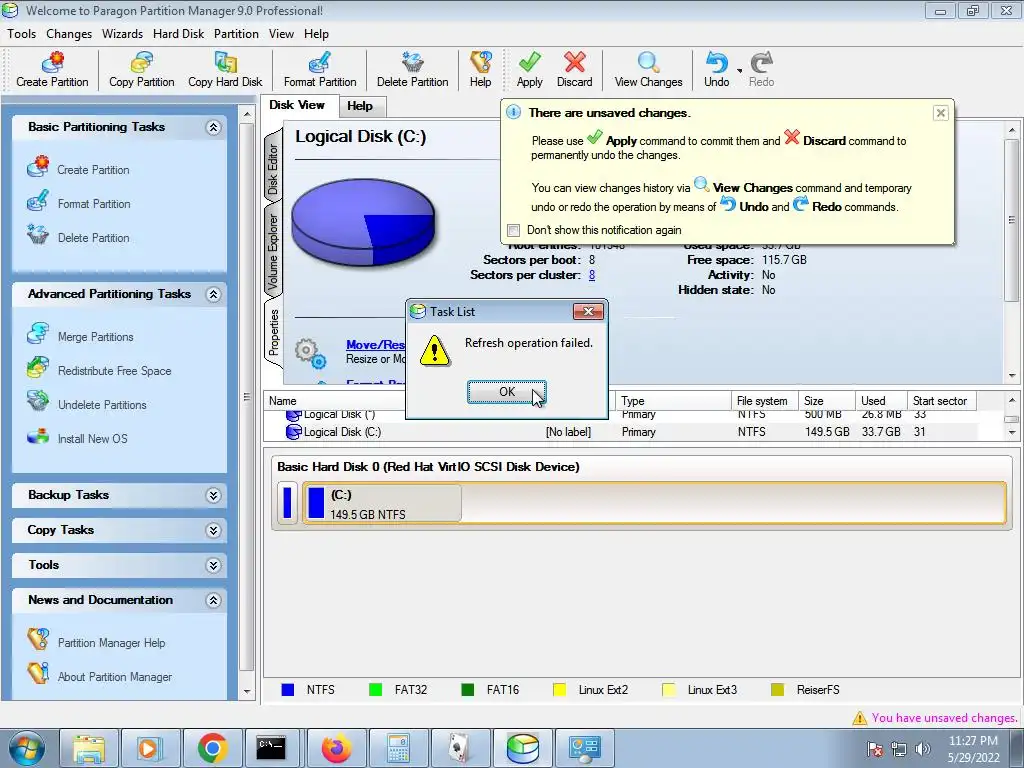Close the unsaved changes notification

click(940, 113)
